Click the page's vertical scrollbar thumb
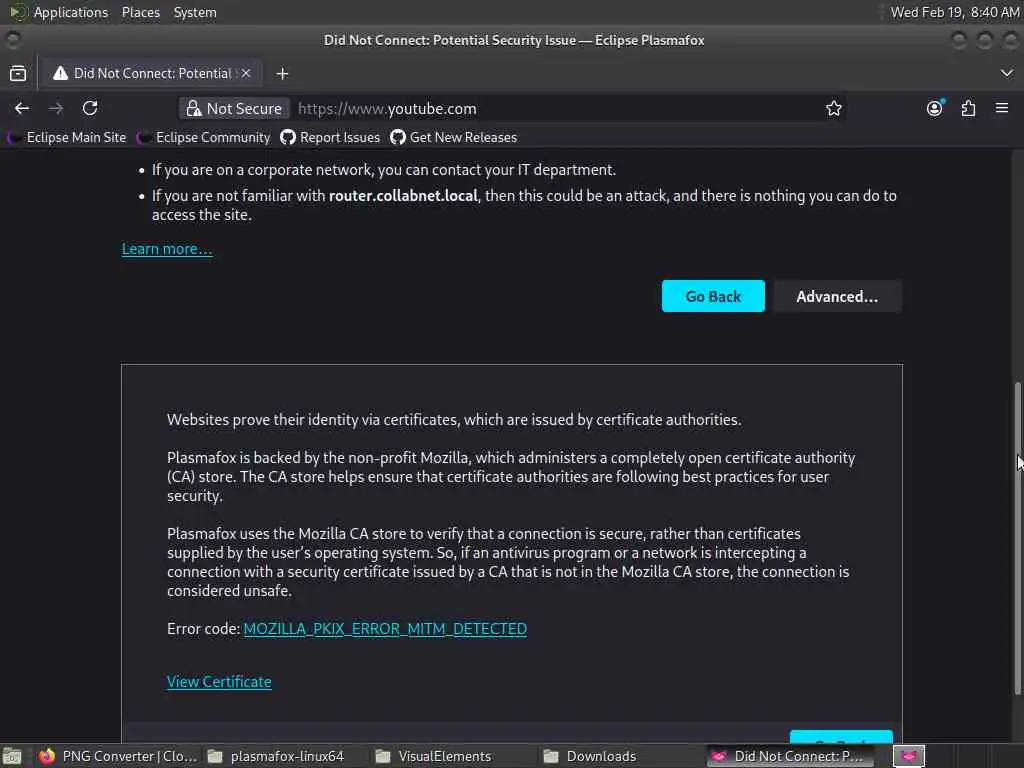 [1017, 538]
